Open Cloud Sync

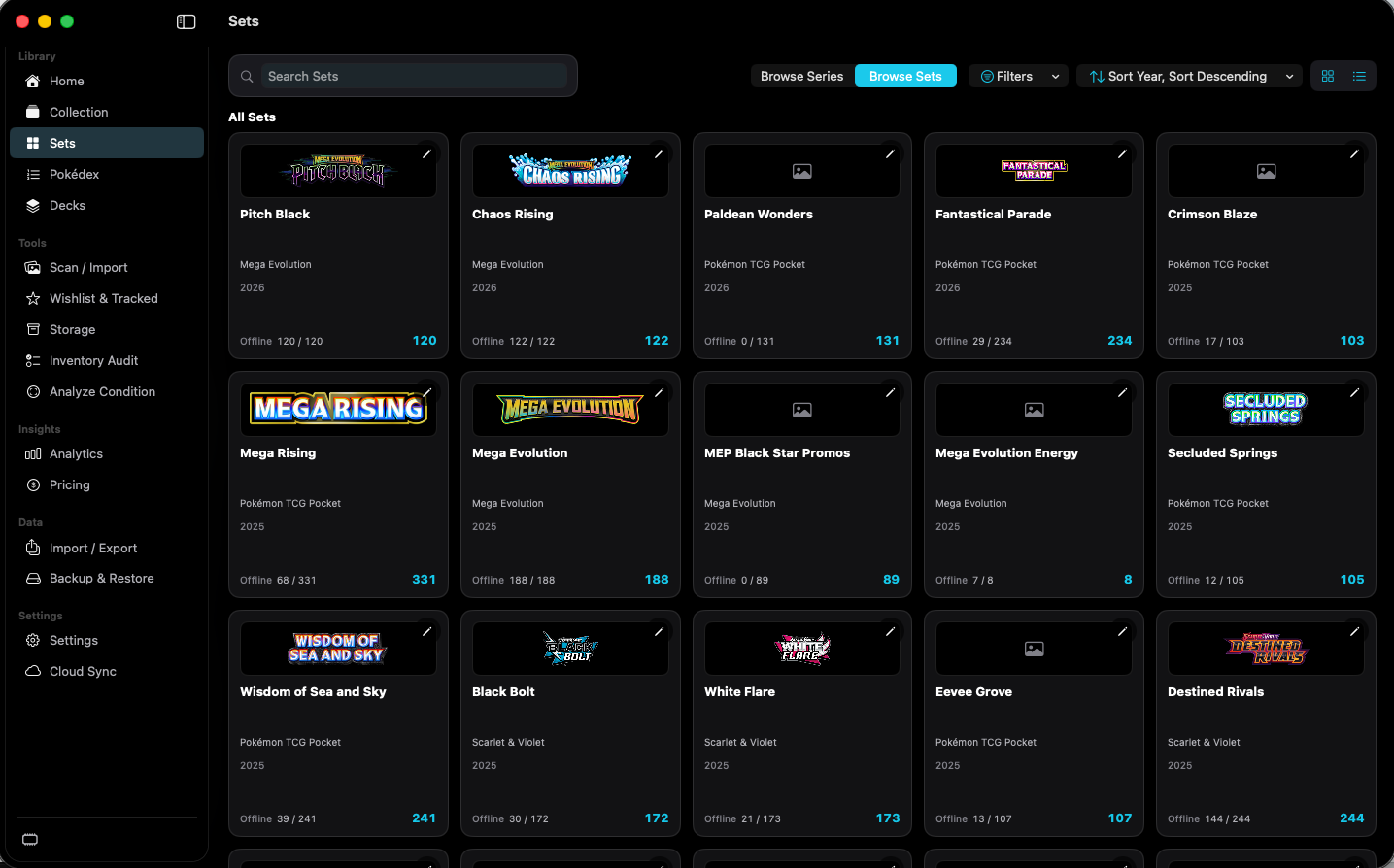point(107,671)
